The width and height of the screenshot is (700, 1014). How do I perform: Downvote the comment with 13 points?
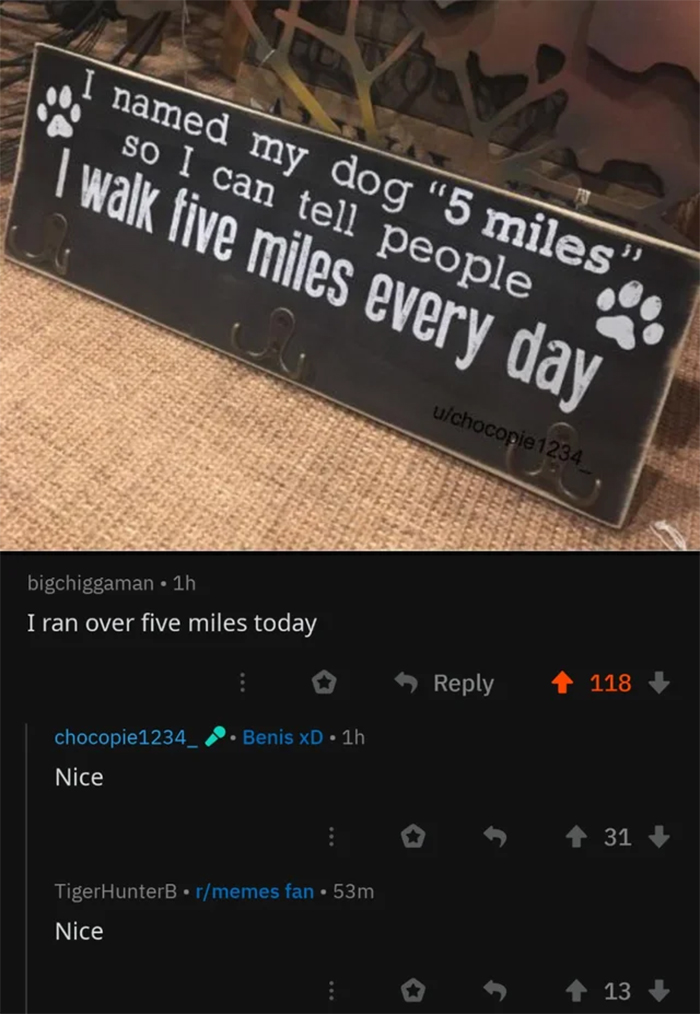point(659,991)
